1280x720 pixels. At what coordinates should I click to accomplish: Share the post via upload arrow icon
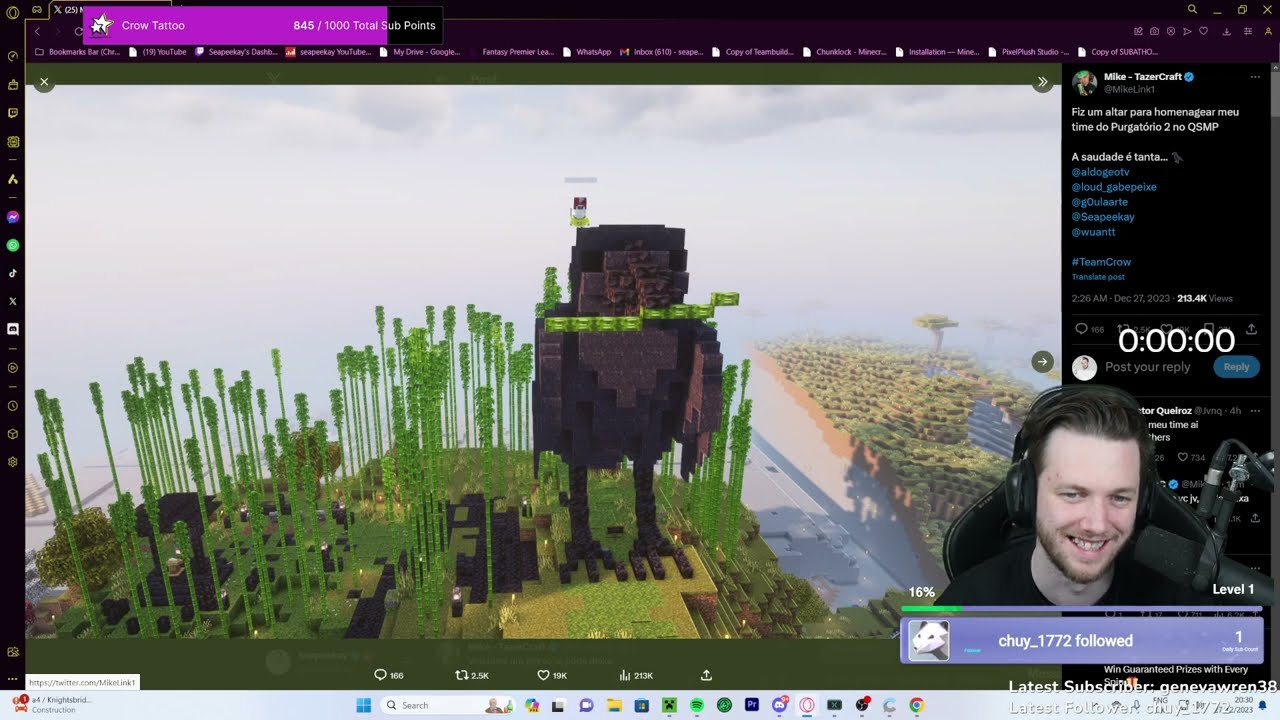706,675
